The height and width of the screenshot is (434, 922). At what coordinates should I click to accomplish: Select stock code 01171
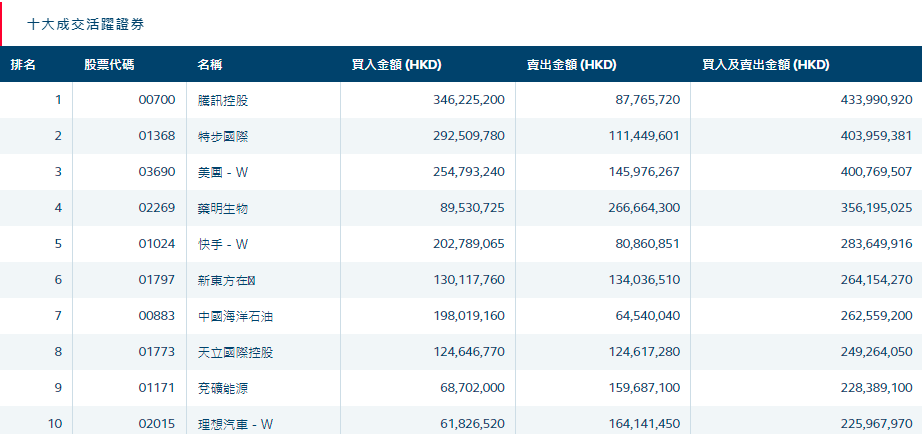(x=157, y=388)
